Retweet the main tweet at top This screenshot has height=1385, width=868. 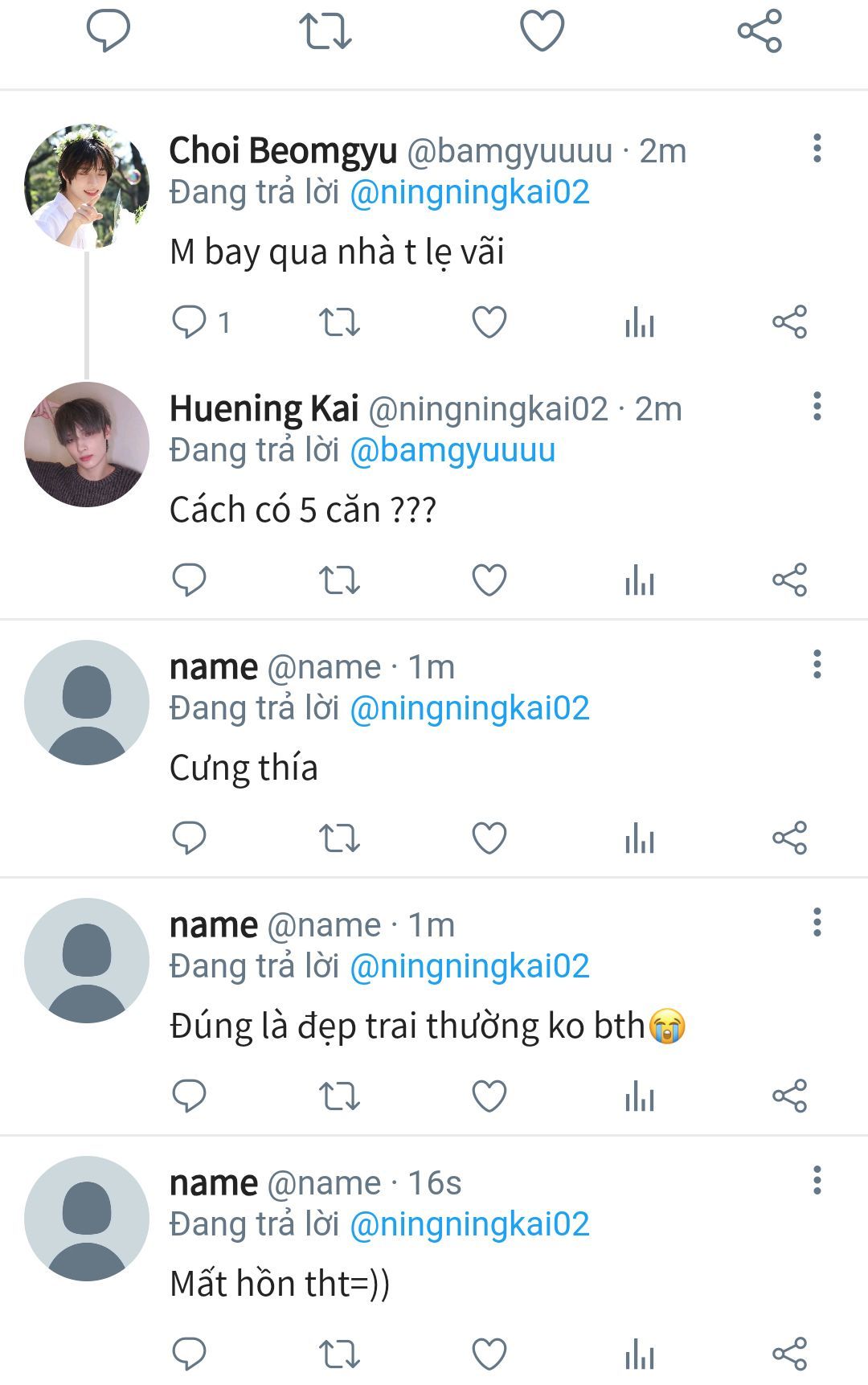point(325,31)
